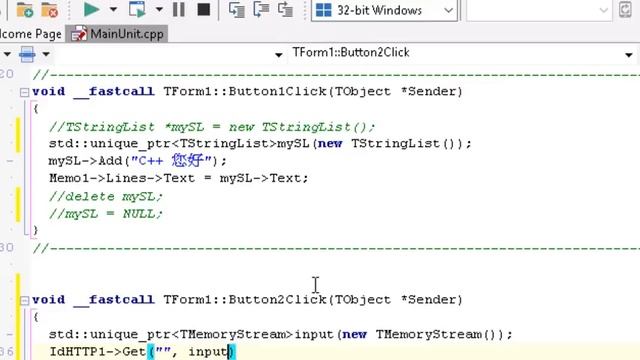Open dropdown beside Run Without Debugging icon
The height and width of the screenshot is (360, 640).
pos(159,9)
